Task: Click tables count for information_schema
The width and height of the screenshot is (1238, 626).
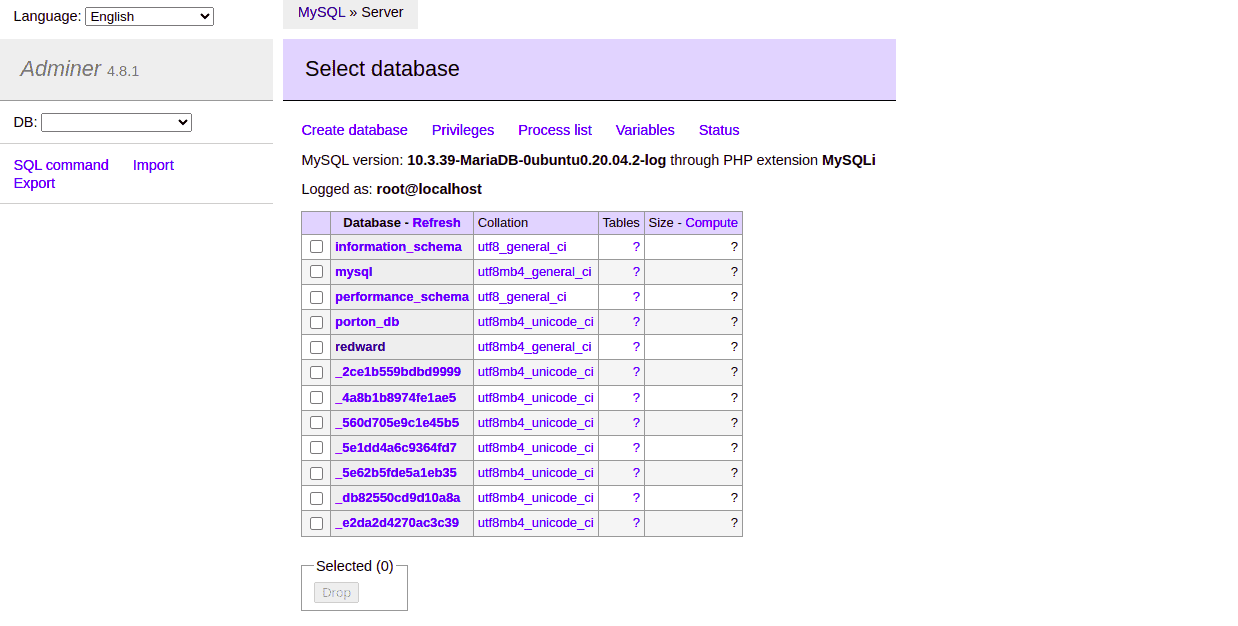Action: coord(636,247)
